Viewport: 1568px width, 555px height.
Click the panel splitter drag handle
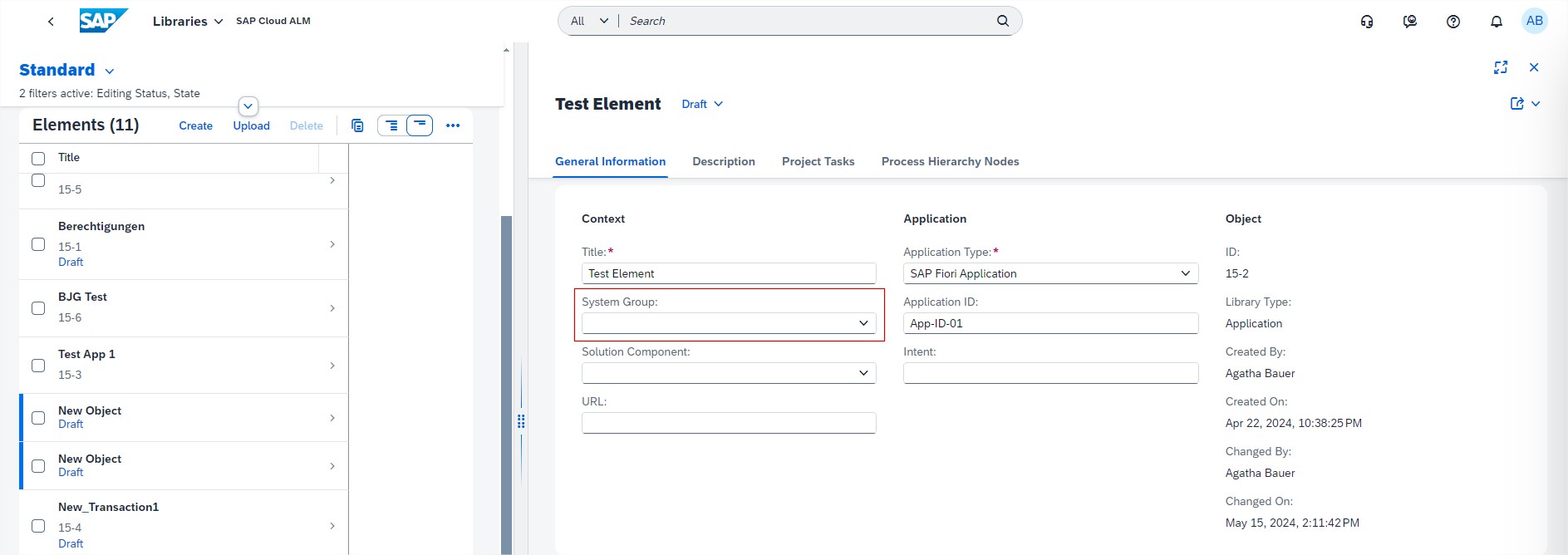[521, 421]
